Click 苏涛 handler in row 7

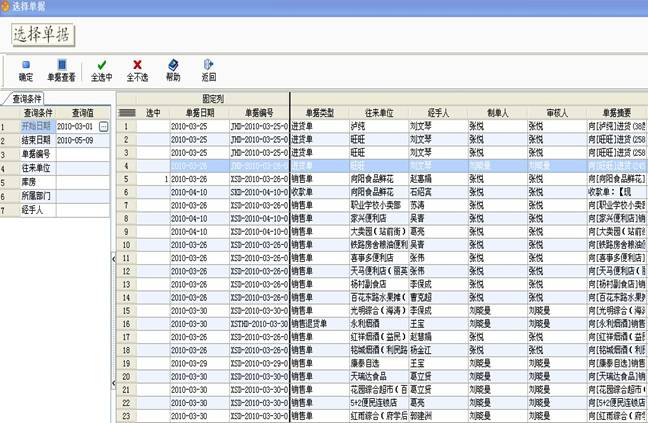[x=417, y=205]
